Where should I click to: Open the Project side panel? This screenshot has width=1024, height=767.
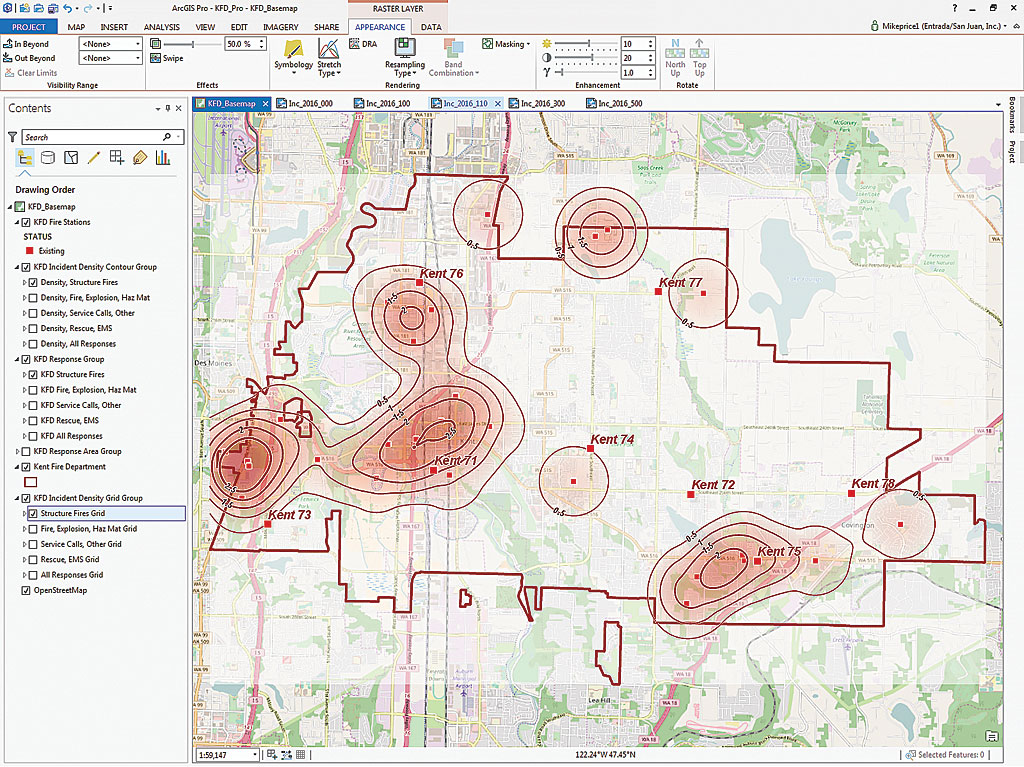[1012, 152]
